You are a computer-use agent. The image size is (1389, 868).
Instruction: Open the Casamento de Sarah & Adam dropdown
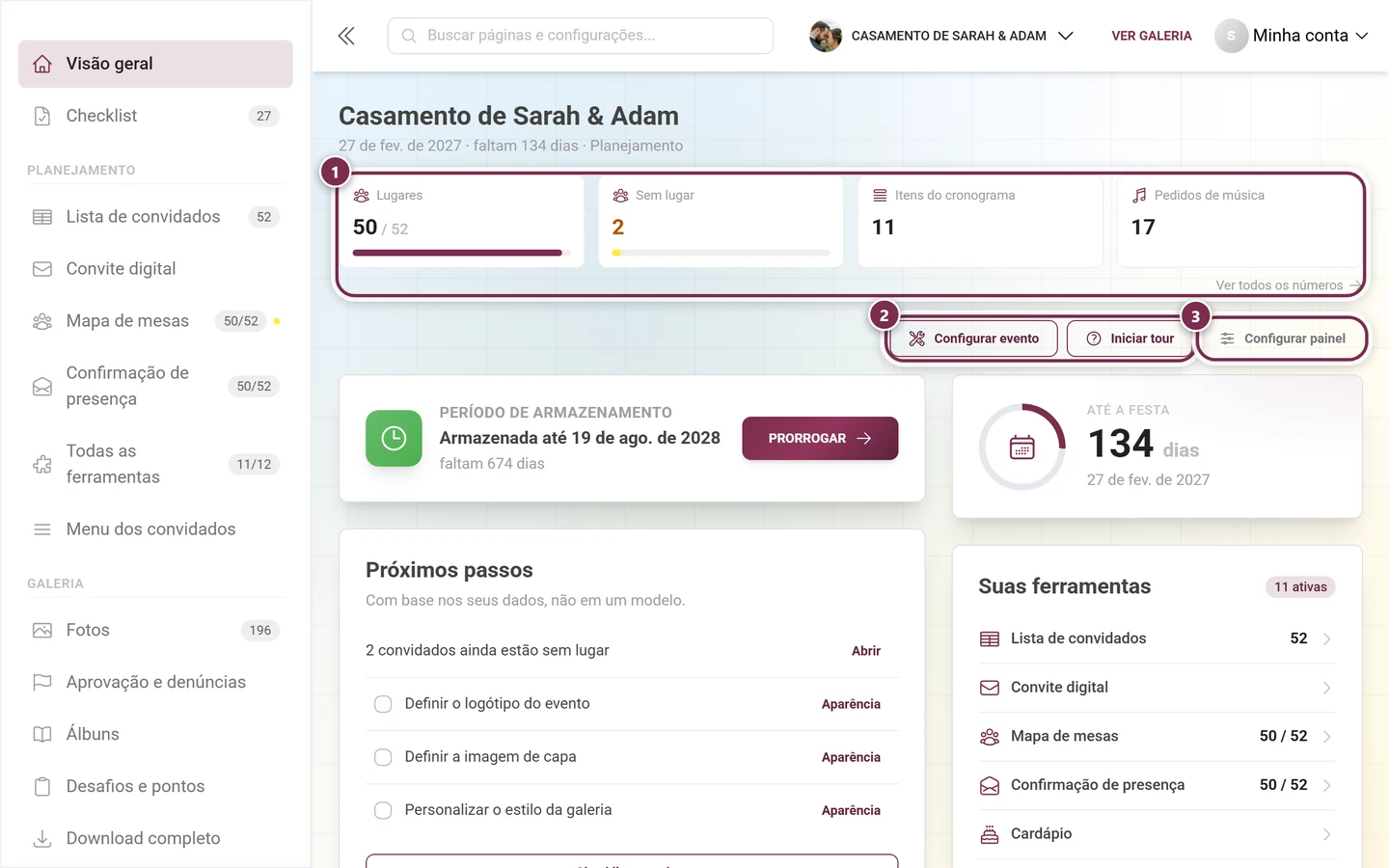941,36
